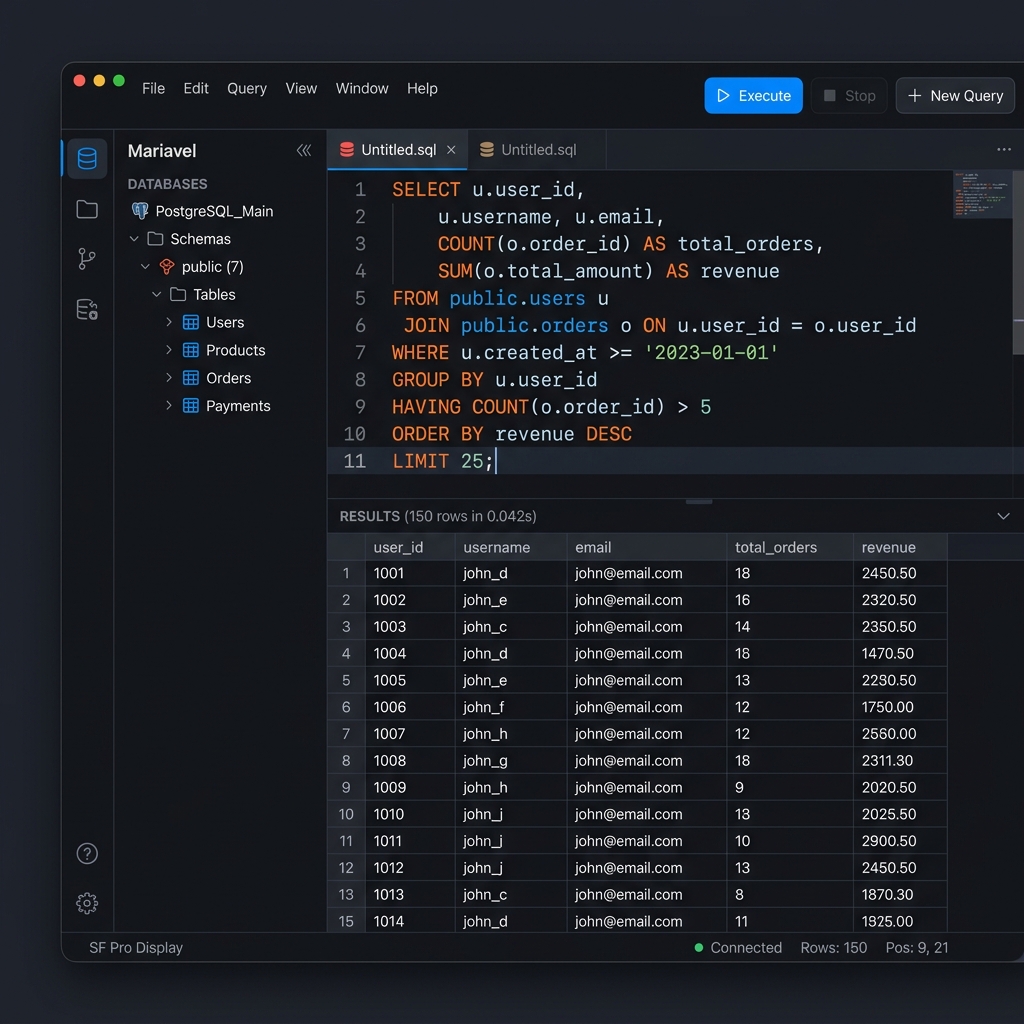
Task: Open the Databases view in the sidebar
Action: (87, 159)
